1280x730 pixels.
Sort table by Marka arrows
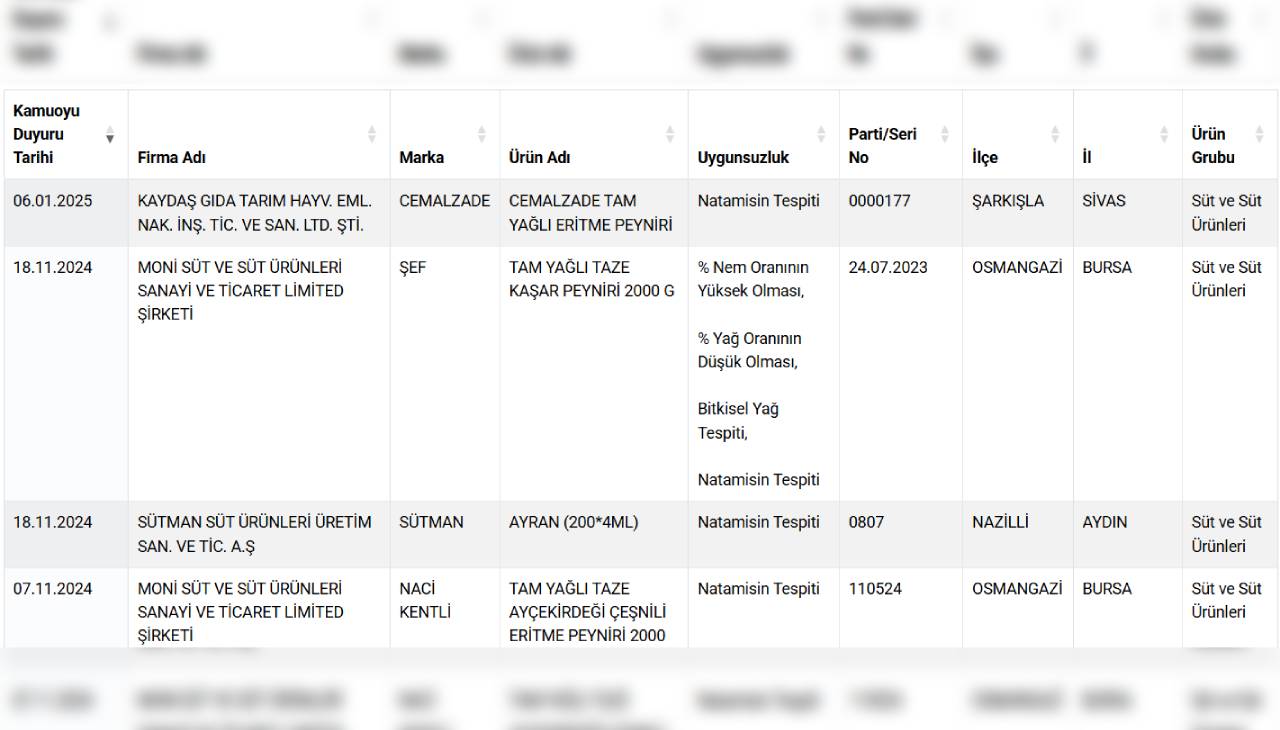[481, 134]
